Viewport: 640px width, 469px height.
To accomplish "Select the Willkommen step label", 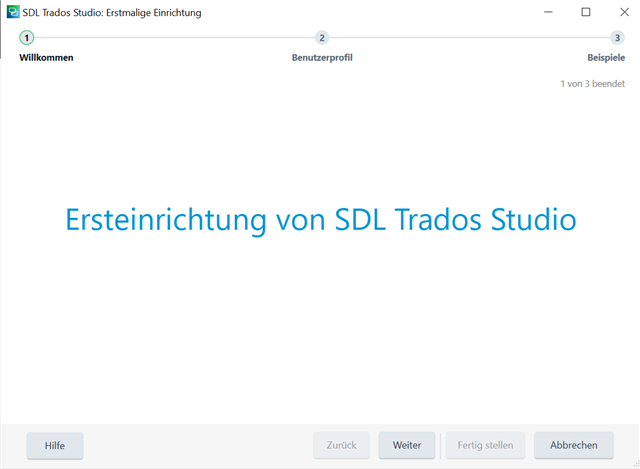I will [46, 58].
